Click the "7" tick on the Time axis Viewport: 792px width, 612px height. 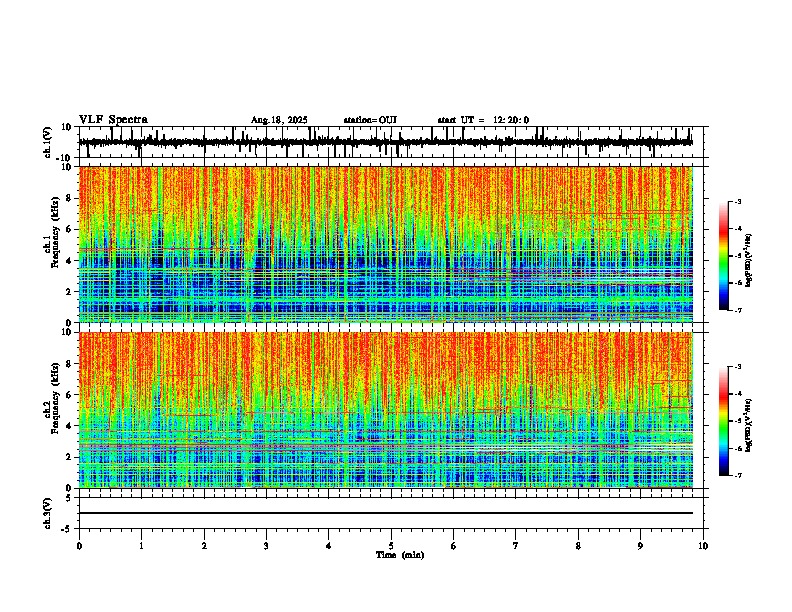[x=516, y=546]
